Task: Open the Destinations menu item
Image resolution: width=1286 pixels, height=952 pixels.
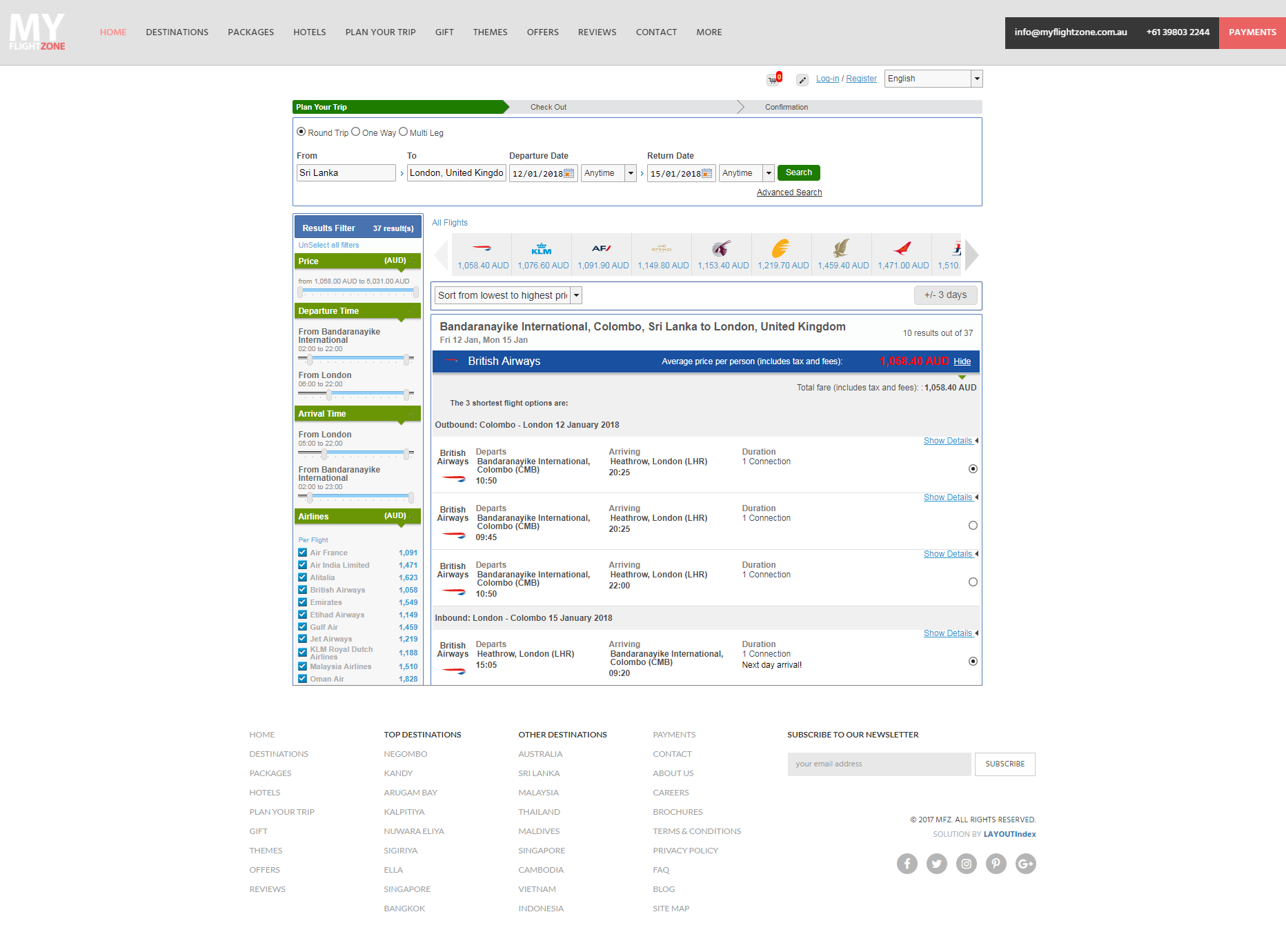Action: click(177, 32)
